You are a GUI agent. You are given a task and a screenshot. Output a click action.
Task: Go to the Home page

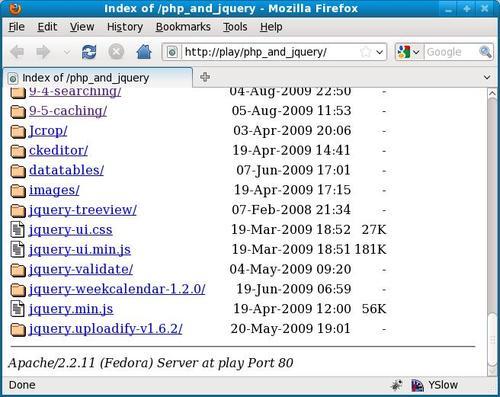click(144, 52)
